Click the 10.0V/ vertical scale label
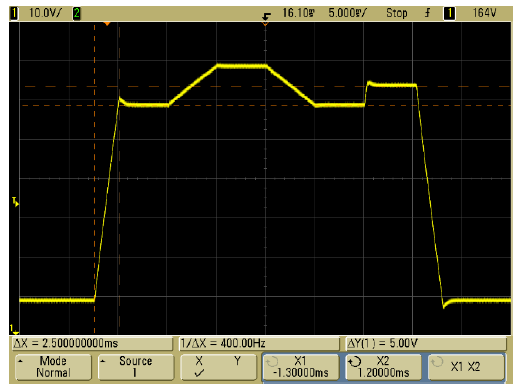 pos(45,13)
